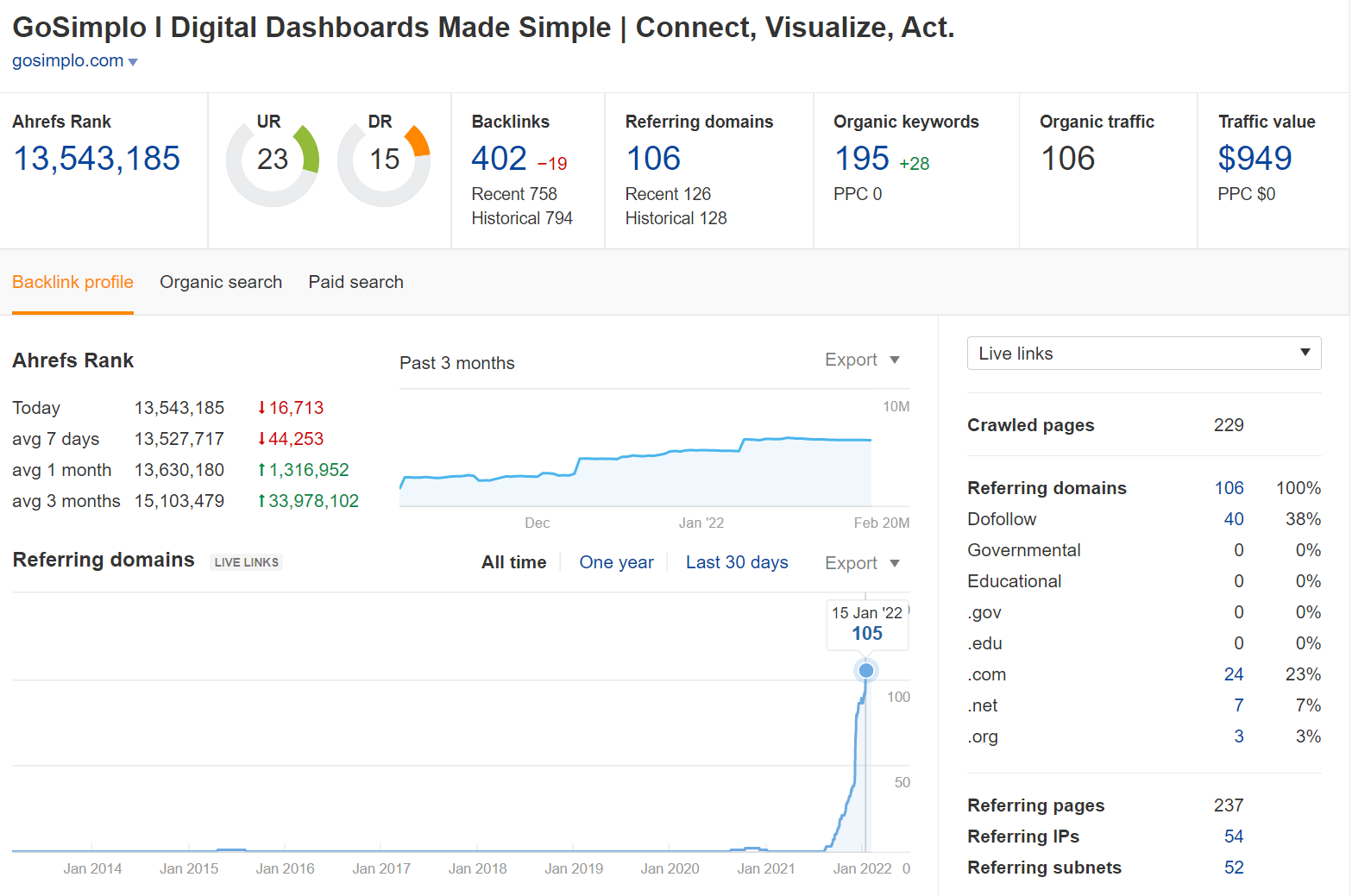This screenshot has height=896, width=1352.
Task: Click PPC 0 under Organic keywords
Action: tap(858, 194)
